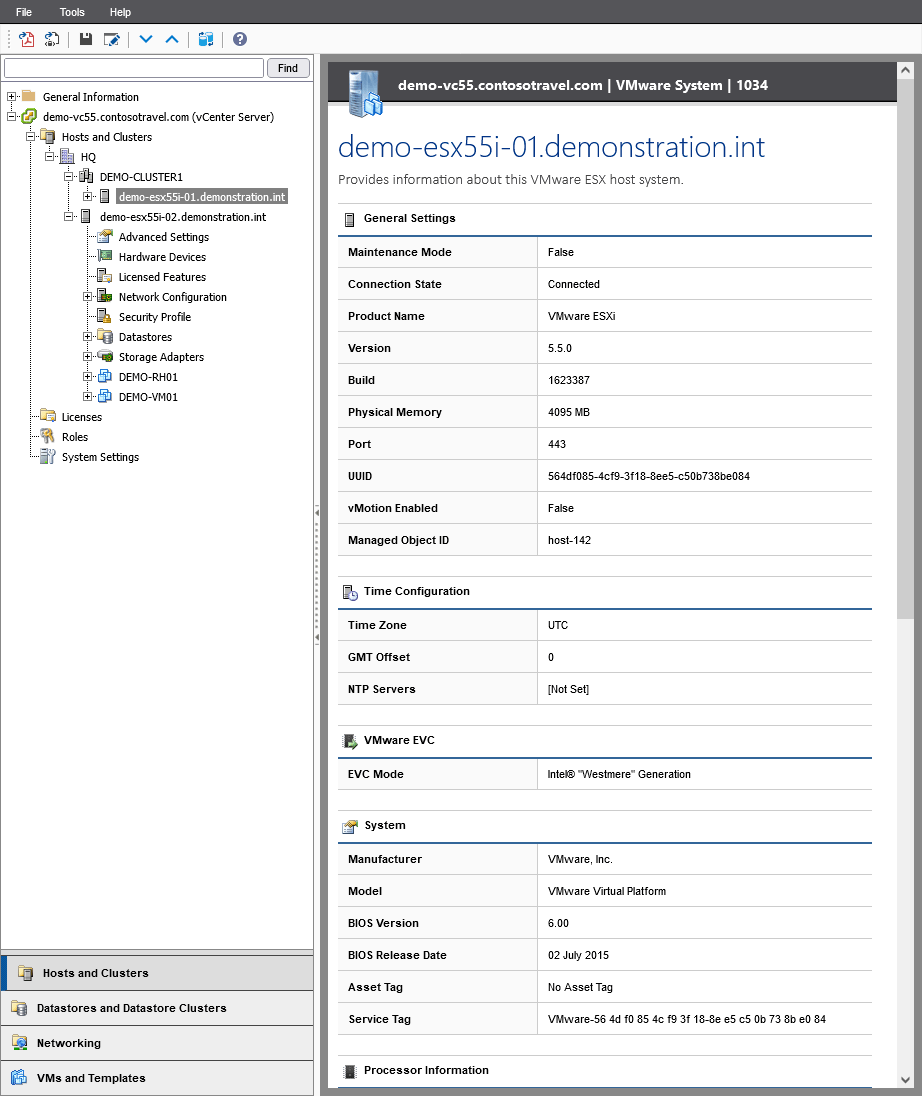Viewport: 922px width, 1096px height.
Task: Expand the Storage Adapters node
Action: 87,356
